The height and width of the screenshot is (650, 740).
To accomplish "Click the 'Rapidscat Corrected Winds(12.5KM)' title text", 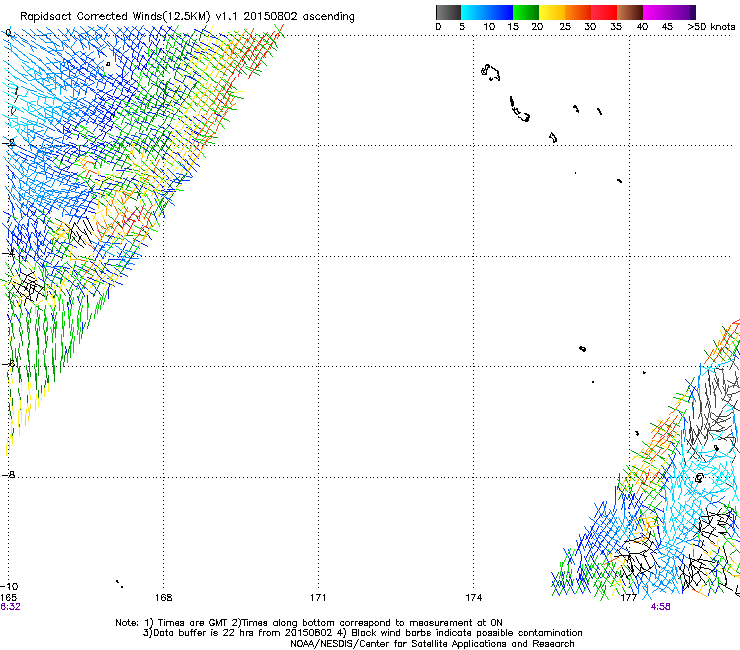I will point(115,17).
